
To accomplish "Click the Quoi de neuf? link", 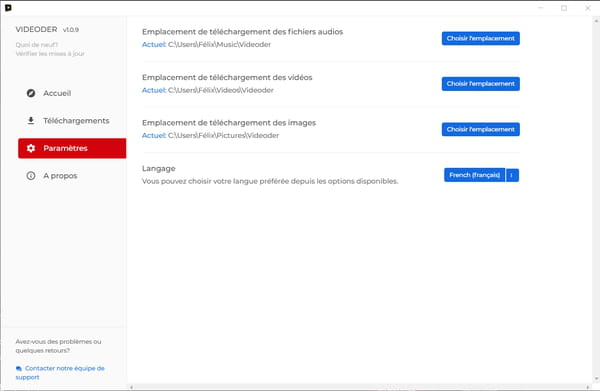I will tap(37, 45).
